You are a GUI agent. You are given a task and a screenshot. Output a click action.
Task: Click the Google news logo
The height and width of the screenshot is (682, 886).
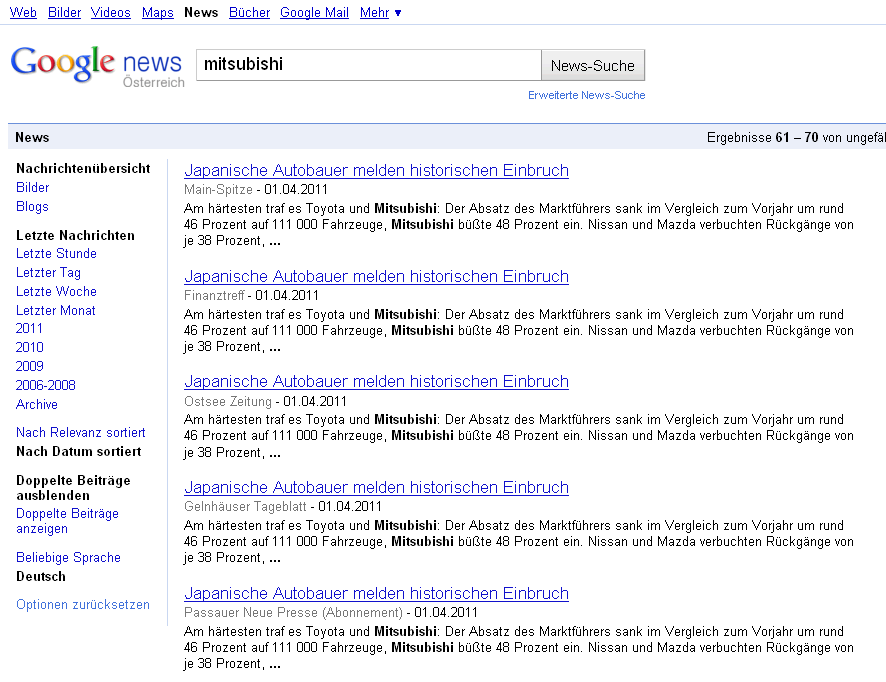point(97,66)
